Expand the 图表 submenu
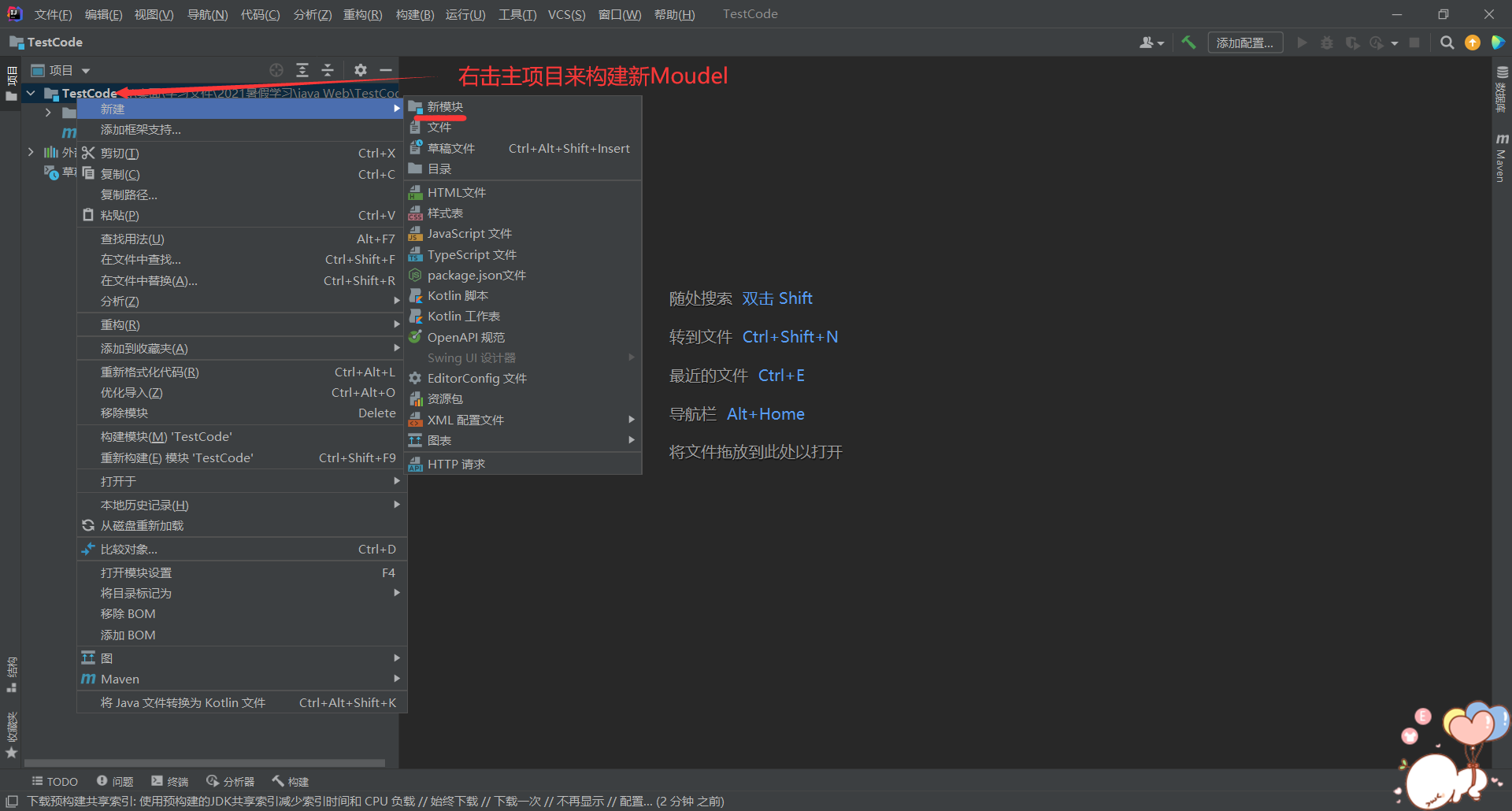This screenshot has height=811, width=1512. 524,440
